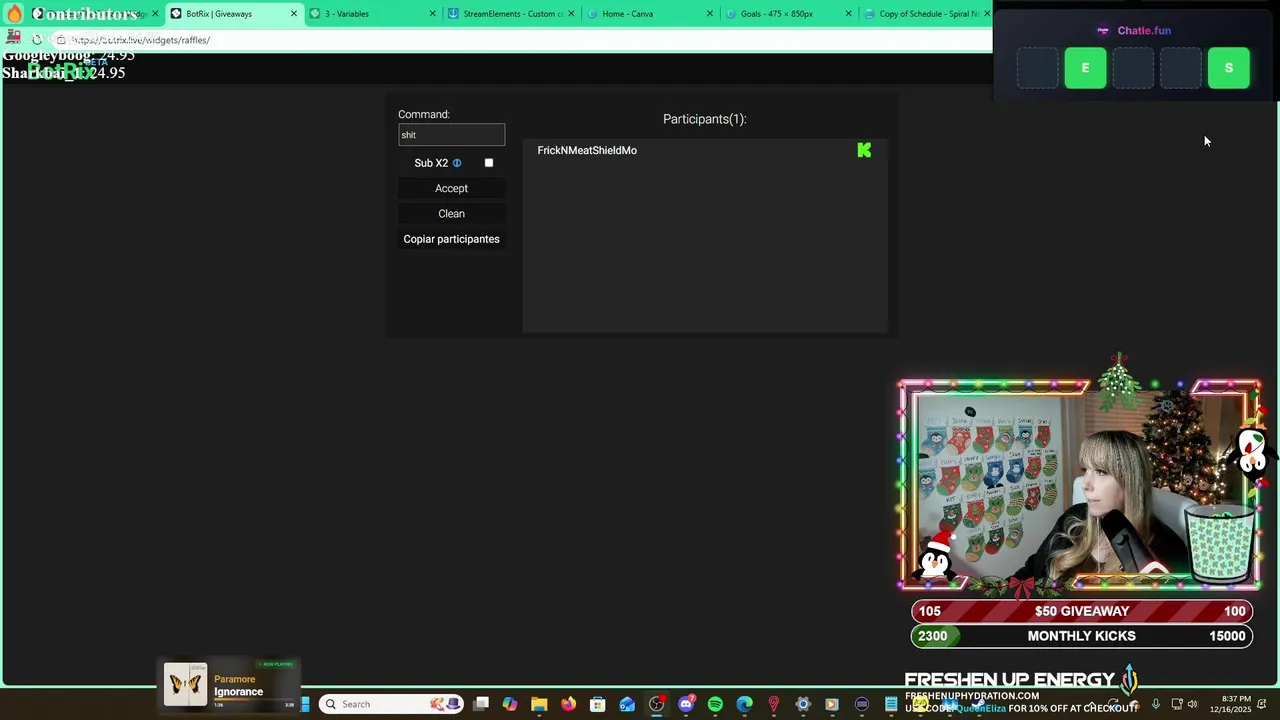Viewport: 1280px width, 720px height.
Task: Select participant FrickNMeatShieldMo
Action: point(587,150)
